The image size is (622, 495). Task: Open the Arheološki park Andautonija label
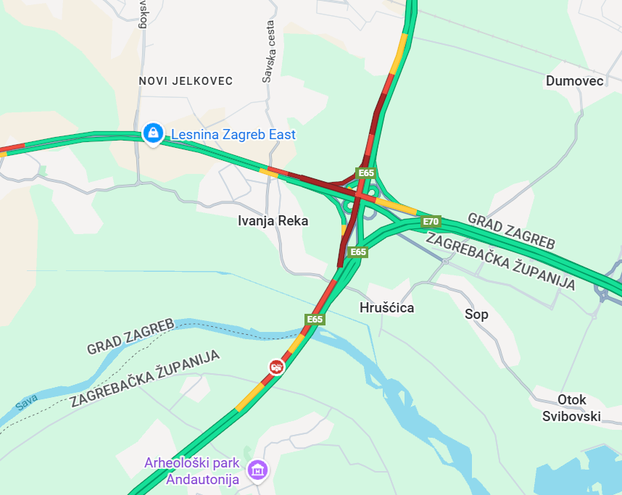[x=192, y=471]
